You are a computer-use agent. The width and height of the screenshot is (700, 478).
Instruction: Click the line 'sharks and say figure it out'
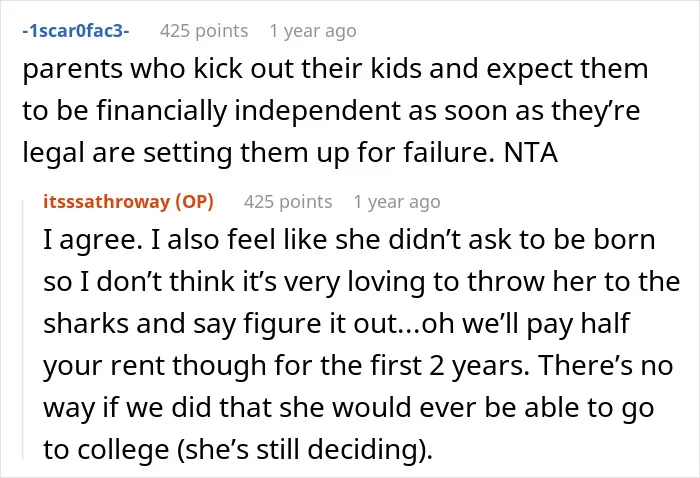click(x=336, y=323)
